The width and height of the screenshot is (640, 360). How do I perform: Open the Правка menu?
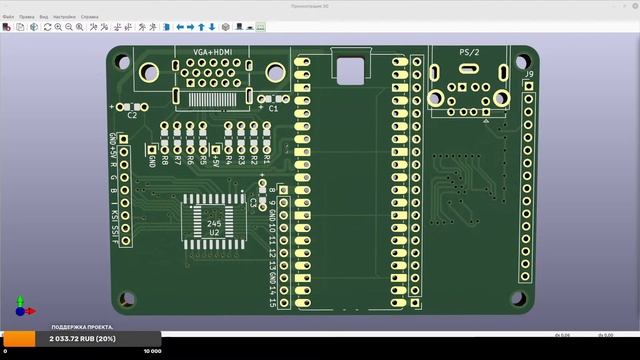pyautogui.click(x=27, y=17)
